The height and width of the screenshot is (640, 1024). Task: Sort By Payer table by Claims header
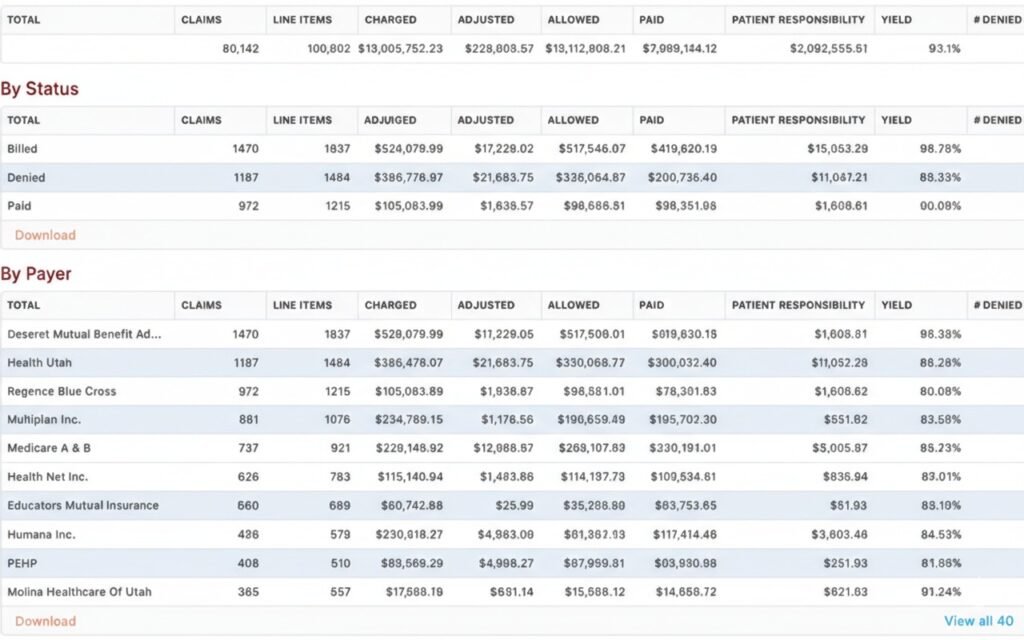(x=201, y=305)
